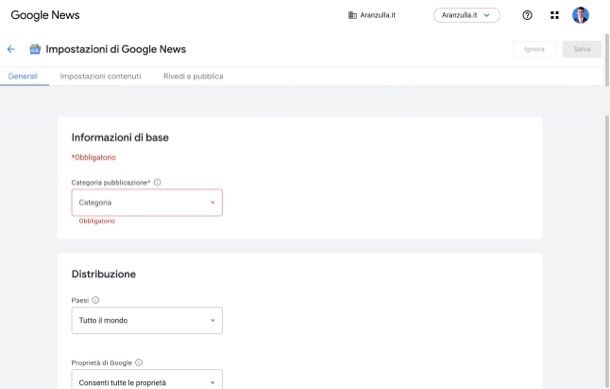Click the Ignora button
This screenshot has width=610, height=389.
point(534,49)
